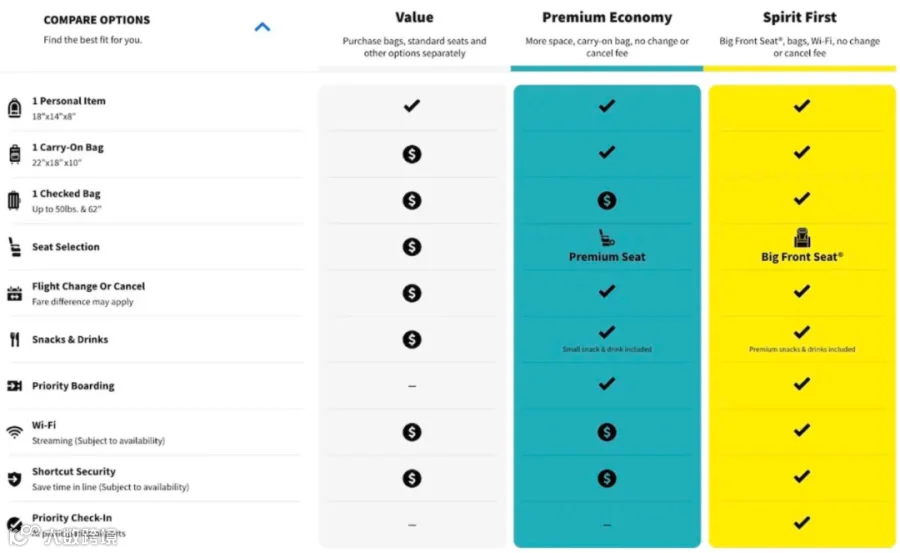Click the Big Front Seat label

802,257
